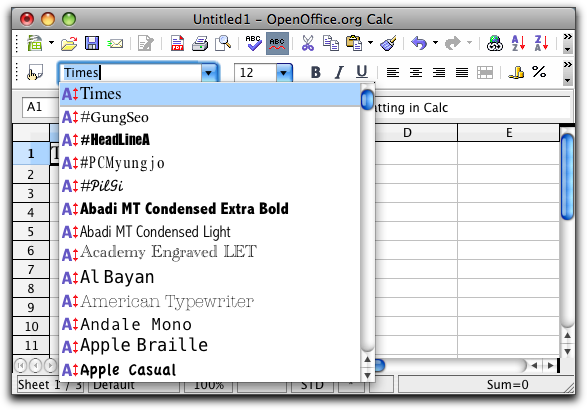Collapse the Font Name dropdown arrow
This screenshot has width=587, height=410.
pyautogui.click(x=209, y=73)
